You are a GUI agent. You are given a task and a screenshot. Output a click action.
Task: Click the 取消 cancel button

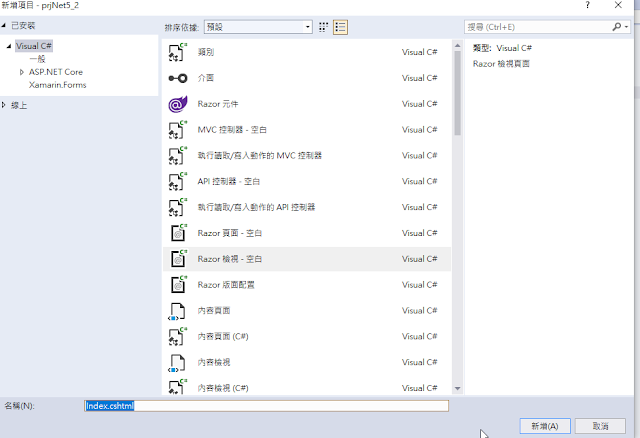600,426
